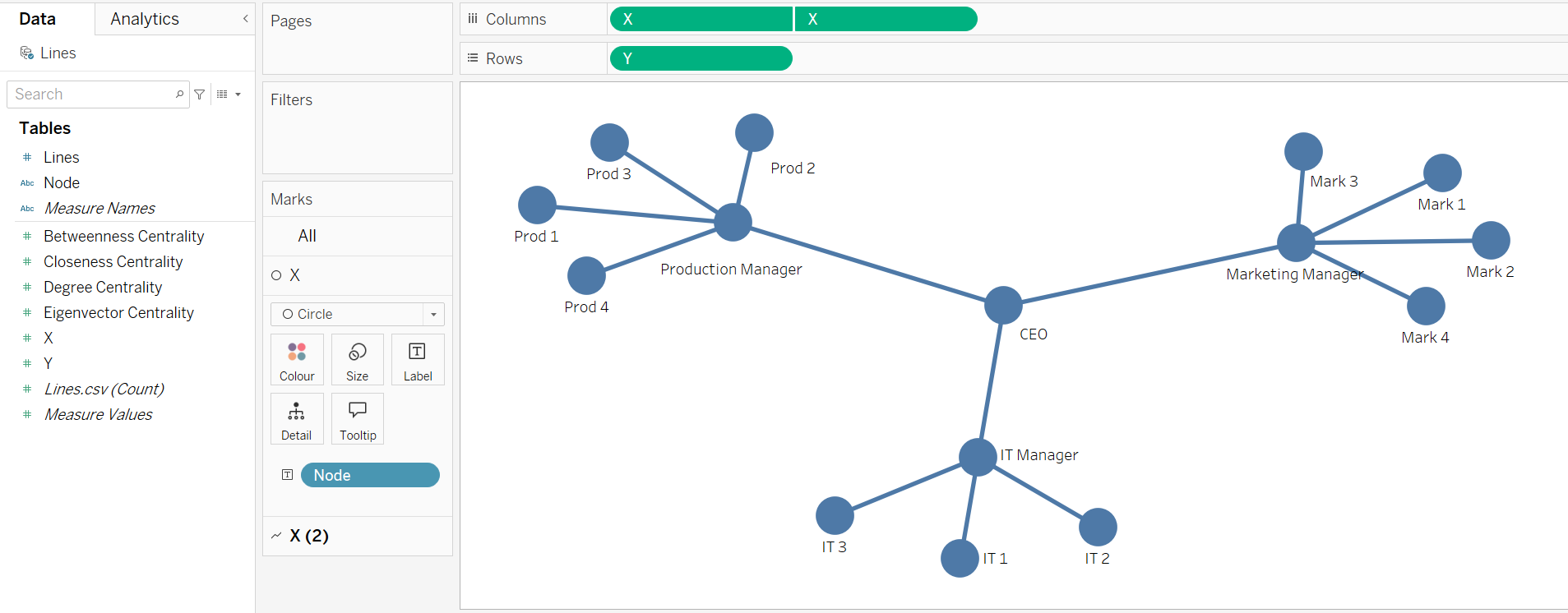
Task: Switch to the Analytics tab
Action: pos(145,19)
